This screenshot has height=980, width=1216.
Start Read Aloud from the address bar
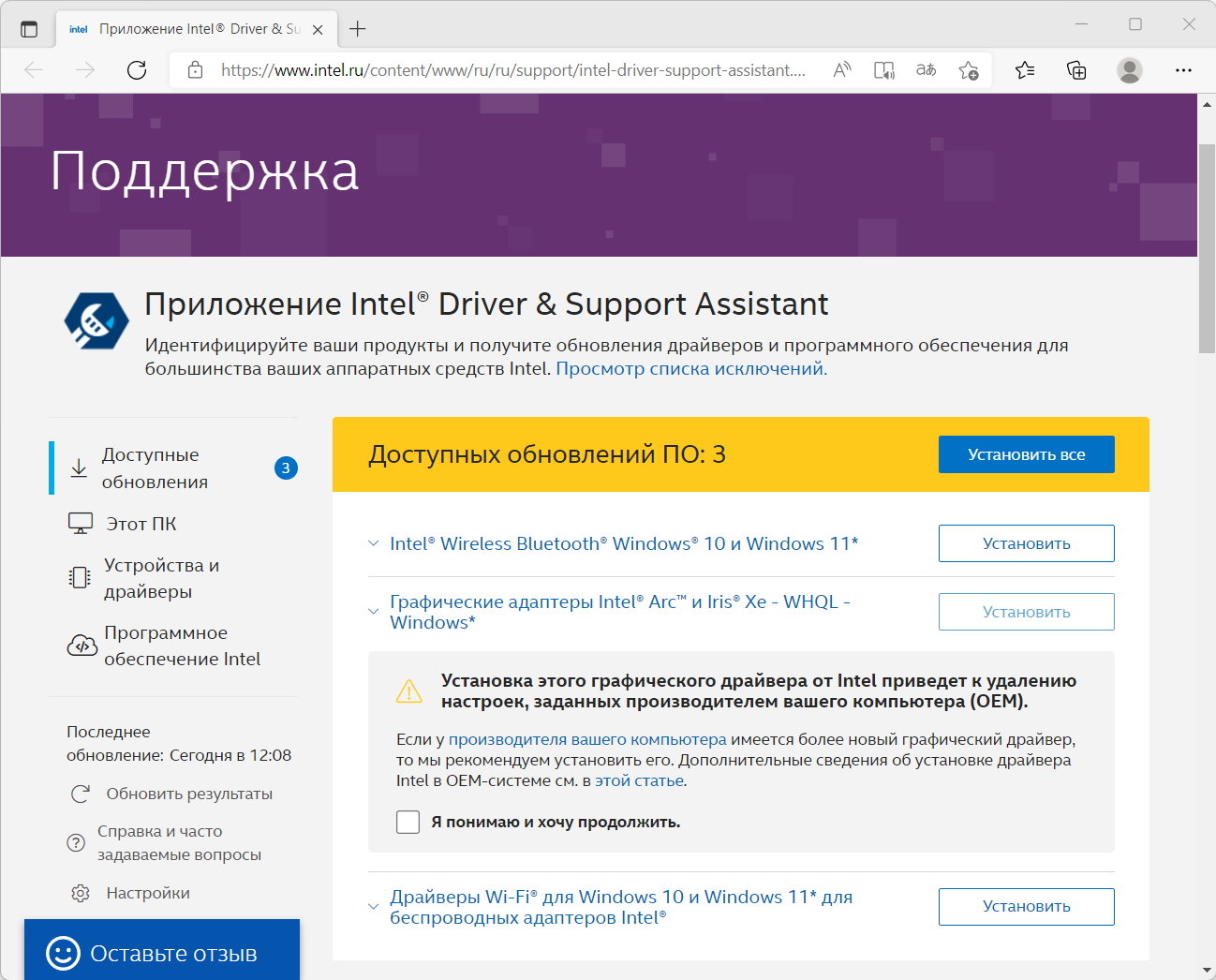point(842,70)
